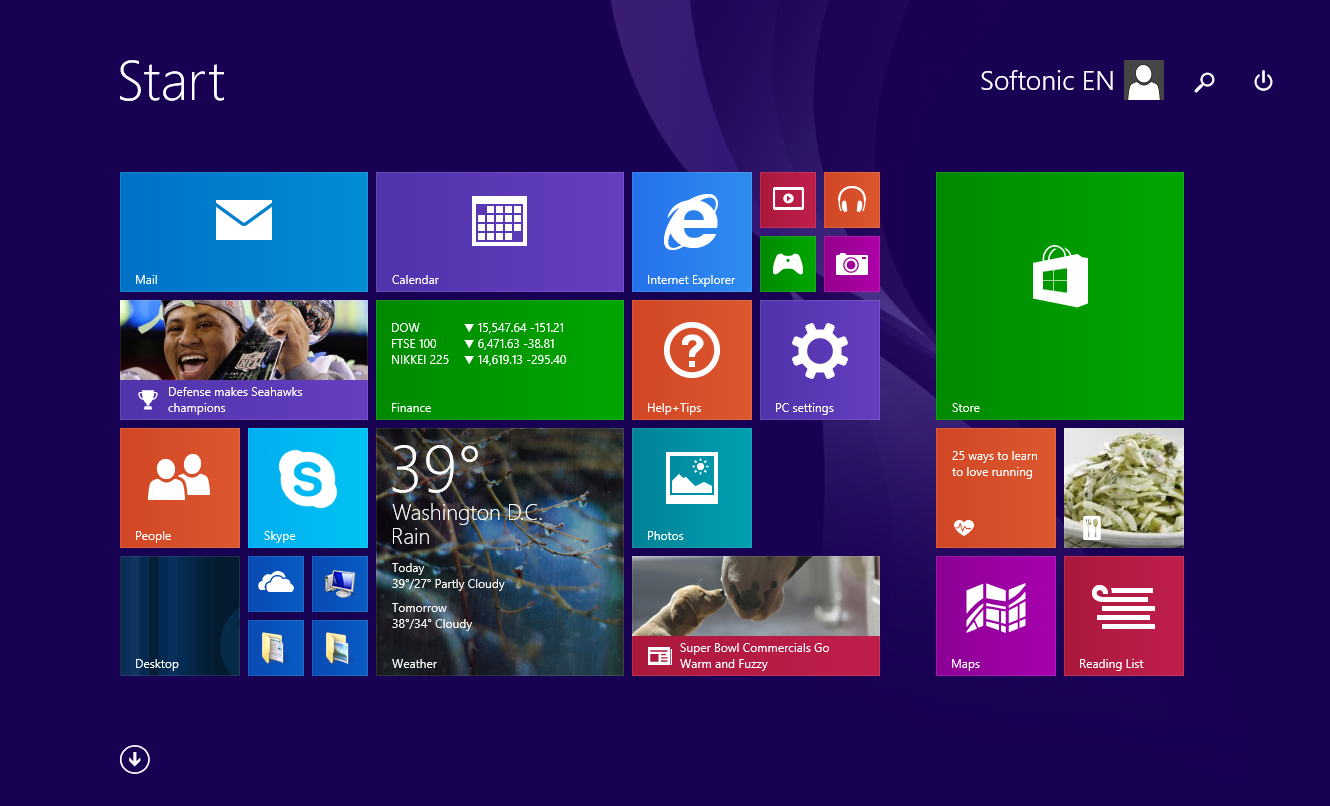Open the Skype tile
The image size is (1330, 806).
(307, 488)
